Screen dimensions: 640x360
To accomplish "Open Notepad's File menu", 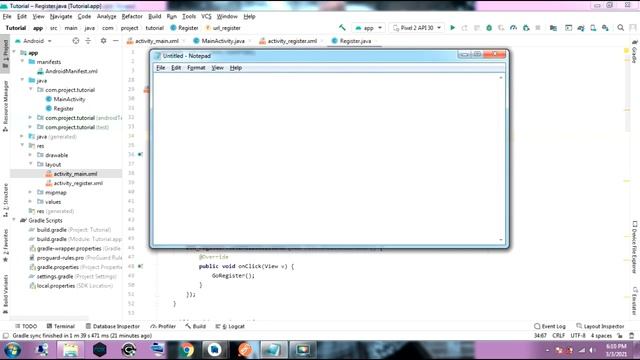I will point(160,68).
